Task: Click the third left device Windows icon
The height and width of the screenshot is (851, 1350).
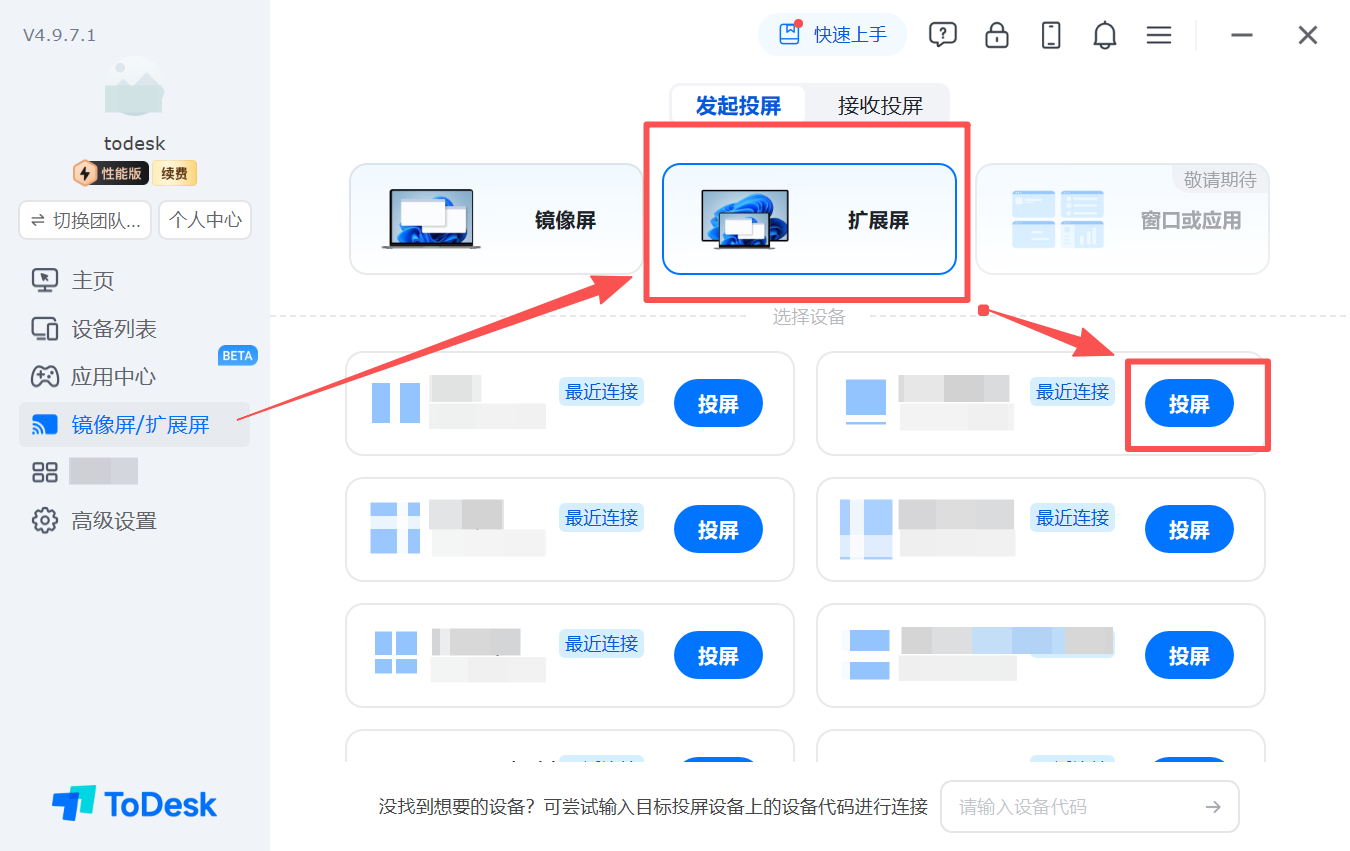Action: point(396,653)
